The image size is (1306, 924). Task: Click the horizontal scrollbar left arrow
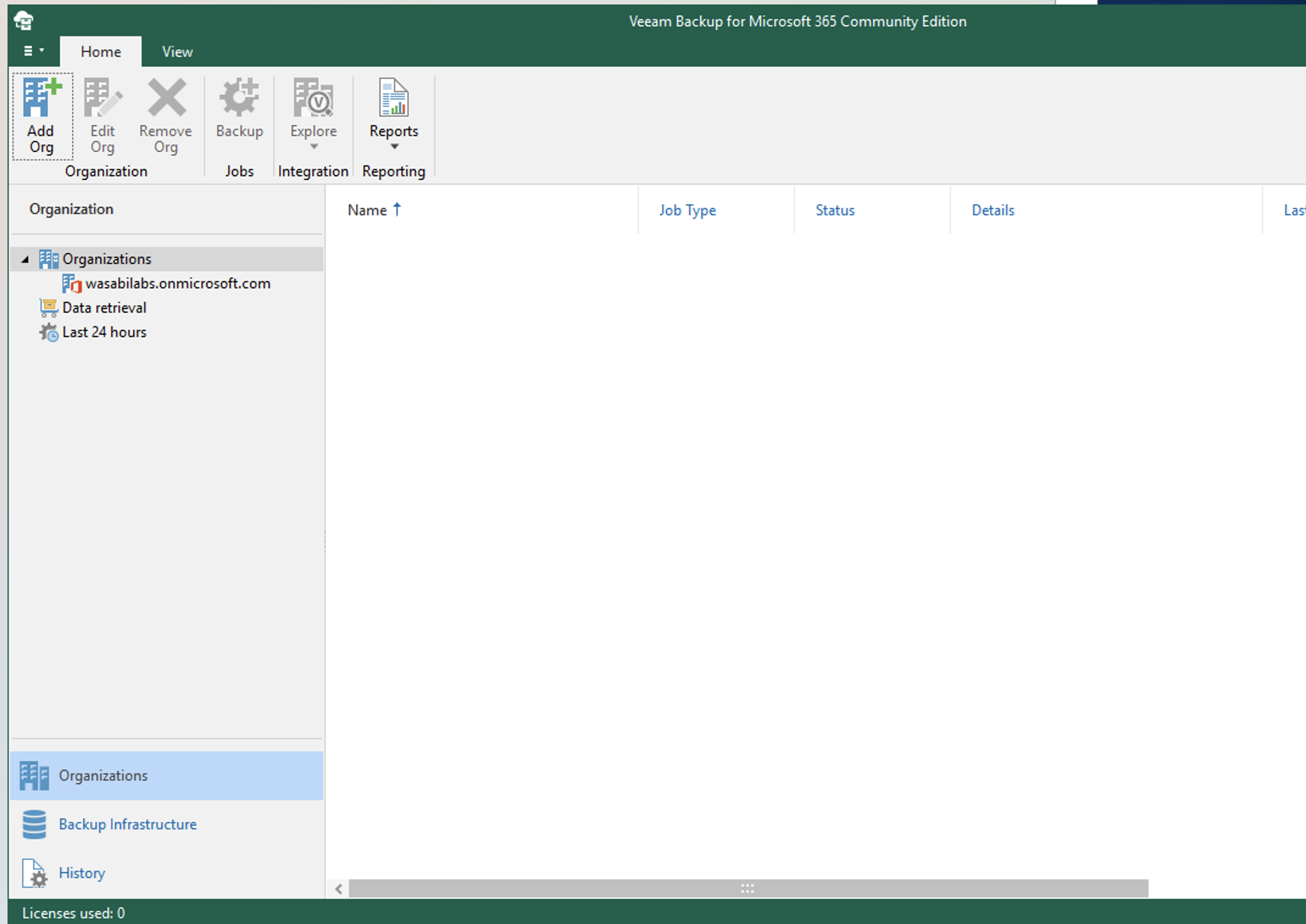point(338,889)
